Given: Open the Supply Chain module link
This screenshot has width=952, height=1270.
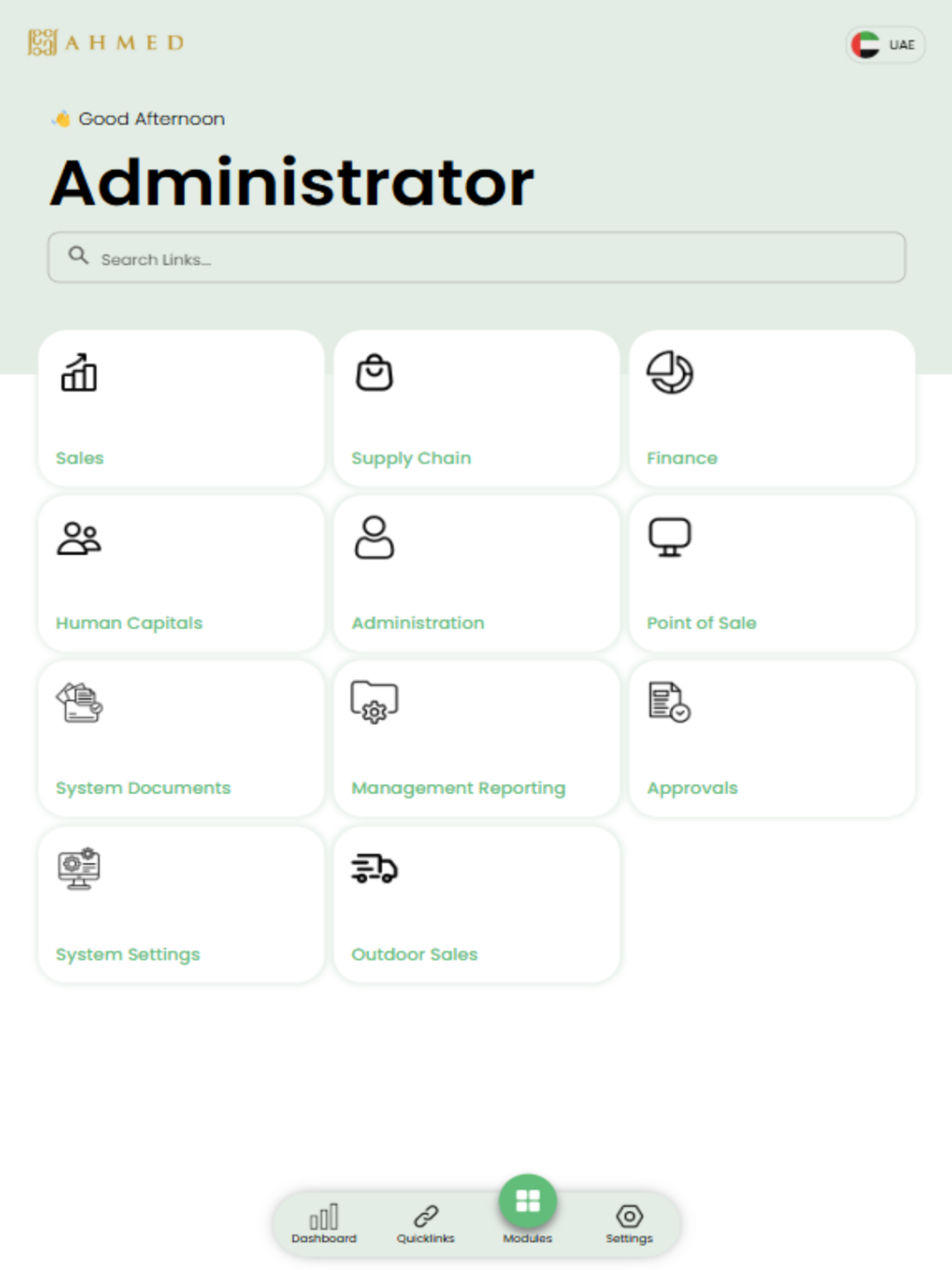Looking at the screenshot, I should click(411, 459).
